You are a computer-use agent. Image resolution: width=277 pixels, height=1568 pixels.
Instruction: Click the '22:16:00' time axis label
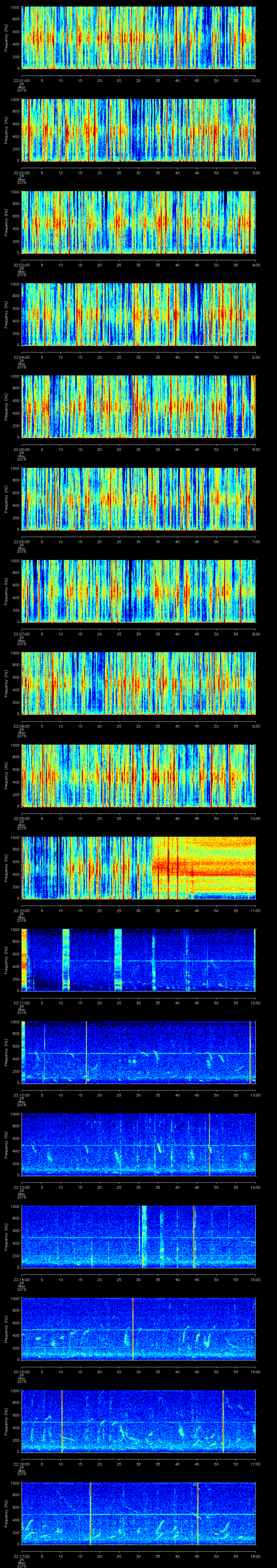21,1463
